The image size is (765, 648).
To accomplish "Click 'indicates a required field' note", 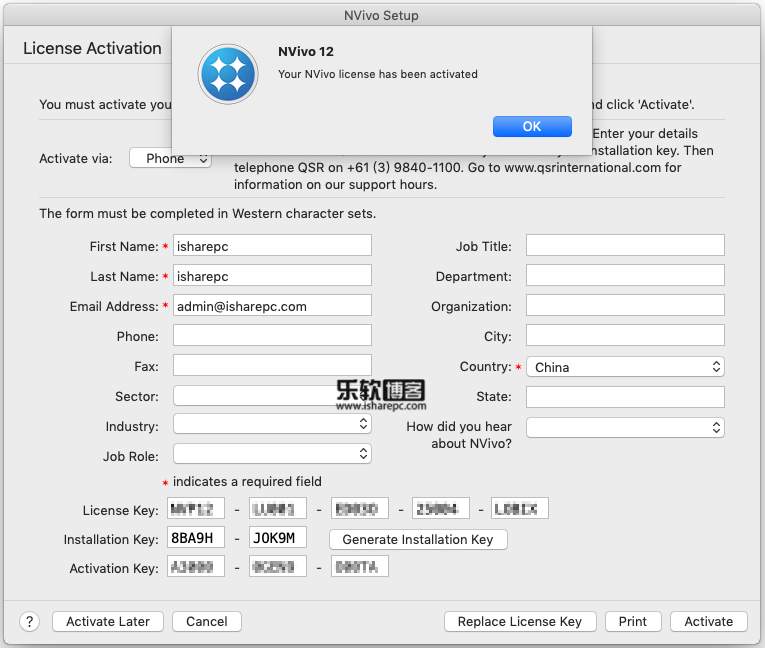I will (247, 482).
